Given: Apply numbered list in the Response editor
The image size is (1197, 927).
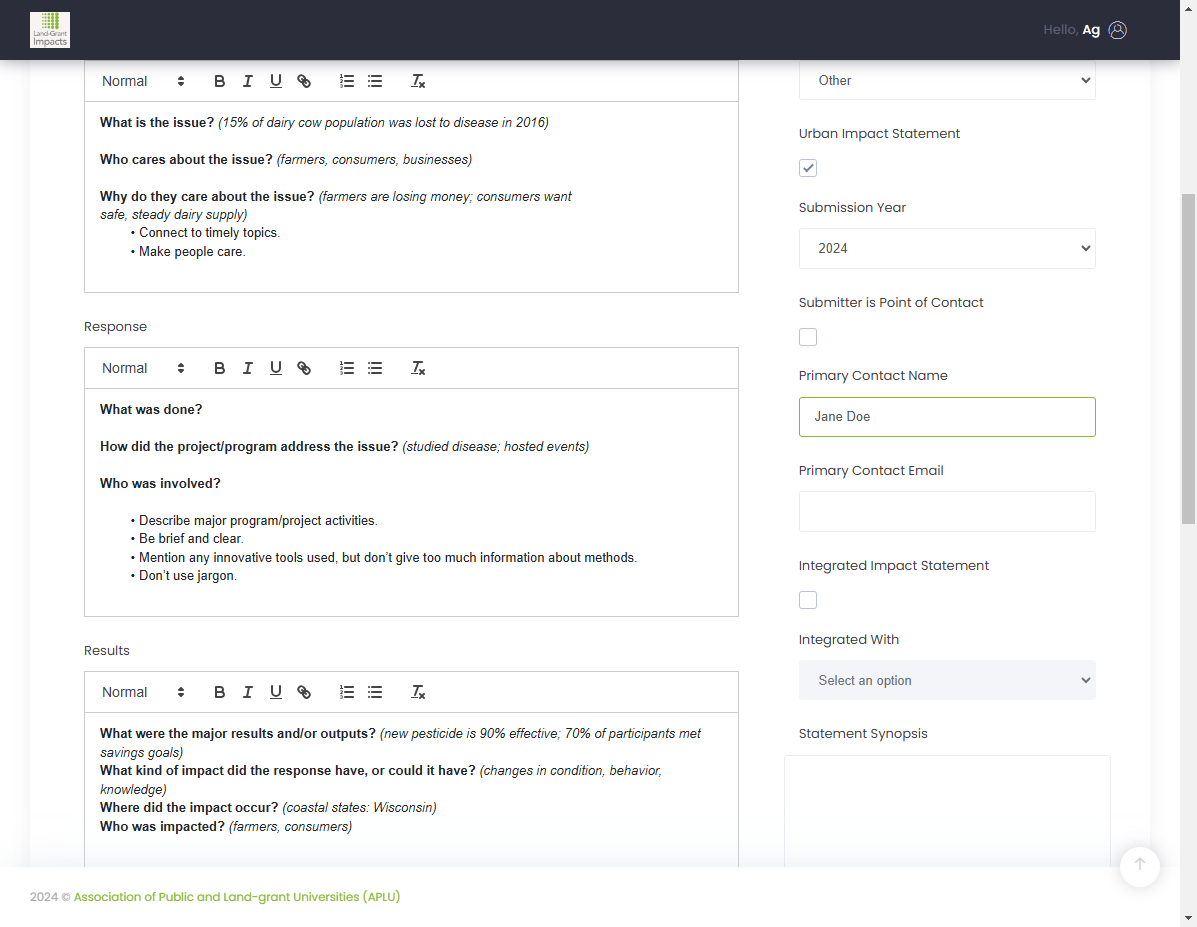Looking at the screenshot, I should click(347, 368).
